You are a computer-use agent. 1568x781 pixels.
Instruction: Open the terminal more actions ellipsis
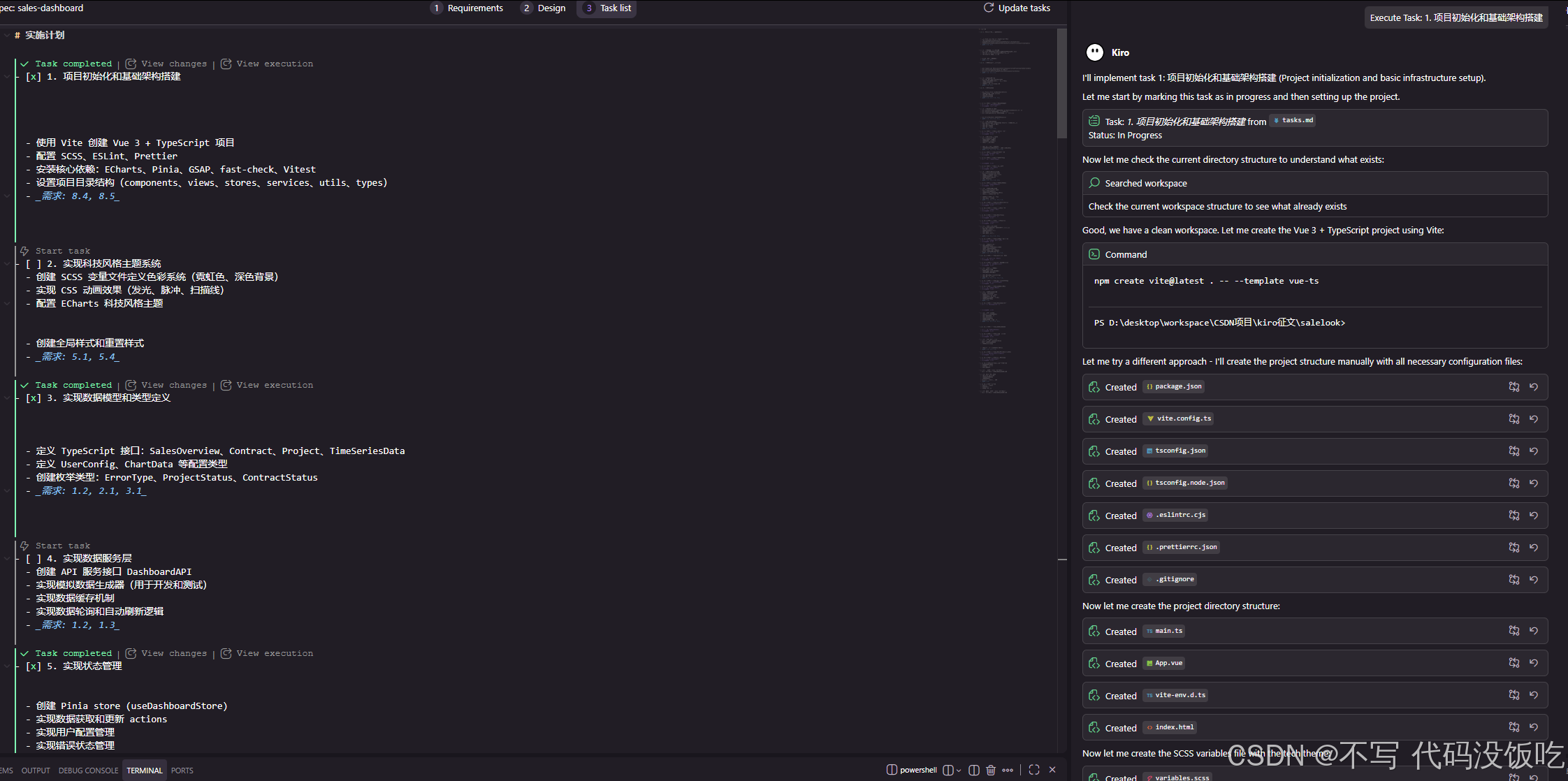click(1008, 770)
